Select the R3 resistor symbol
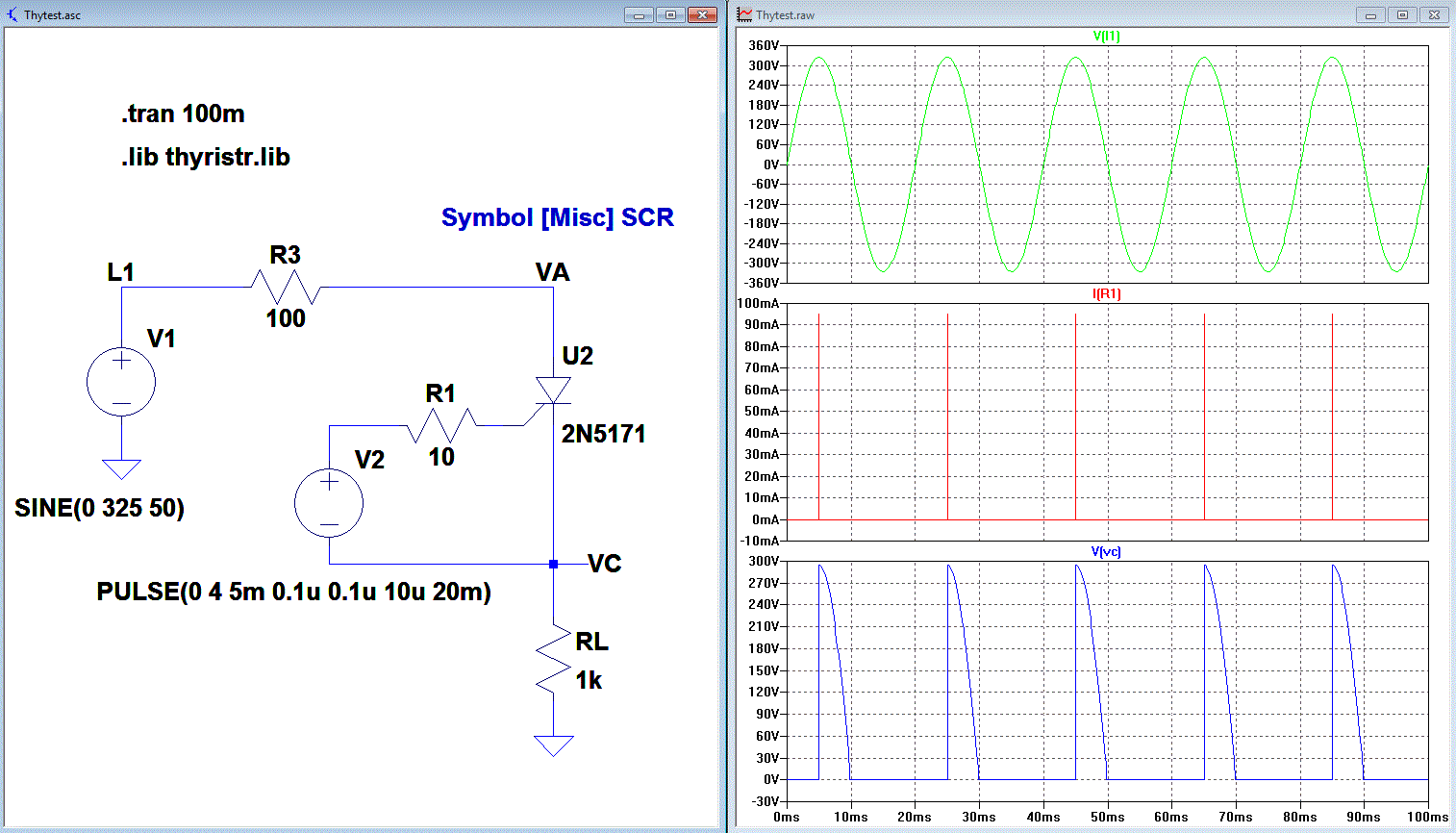Screen dimensions: 1456x833 286,287
